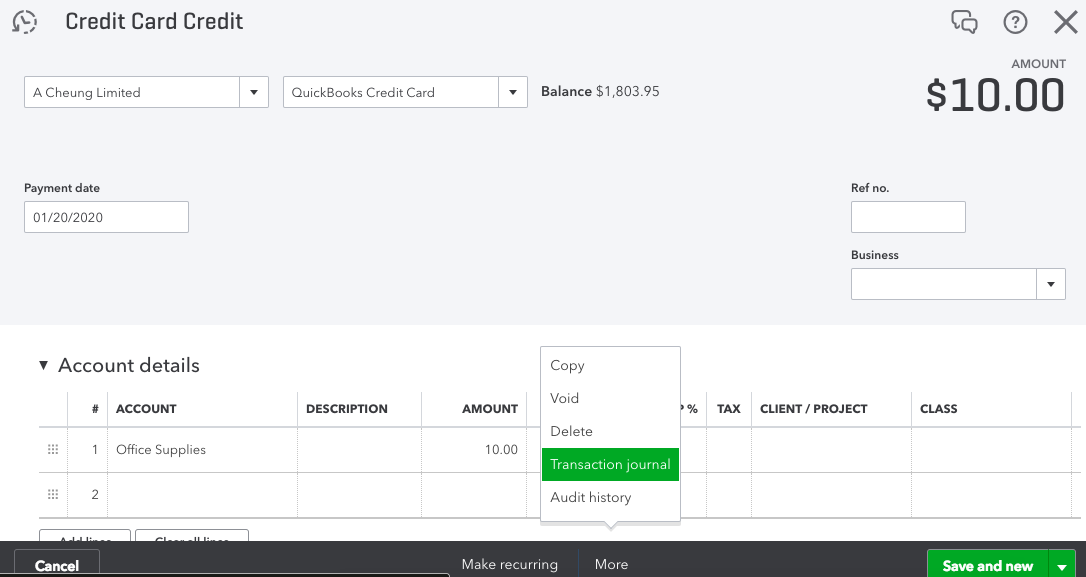Choose Void in the popup menu
The width and height of the screenshot is (1086, 577).
click(565, 398)
